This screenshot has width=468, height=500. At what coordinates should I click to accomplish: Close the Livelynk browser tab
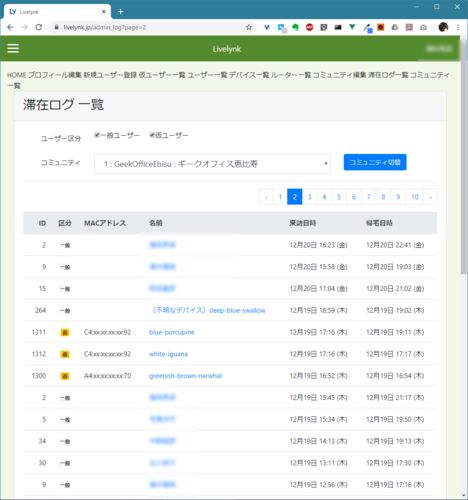coord(104,12)
